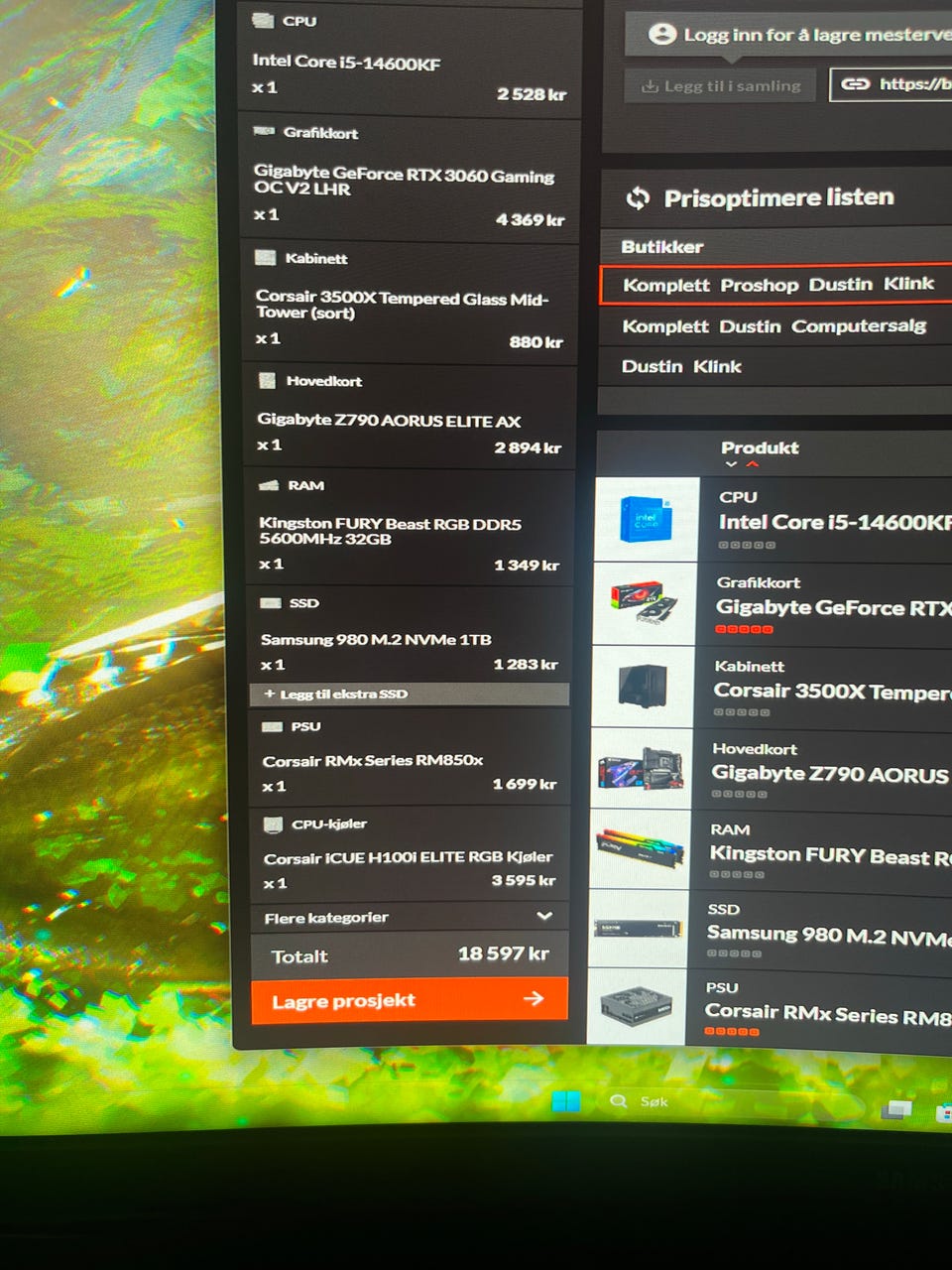Open Samsung 980 SSD thumbnail
Screen dimensions: 952x1270
[638, 929]
